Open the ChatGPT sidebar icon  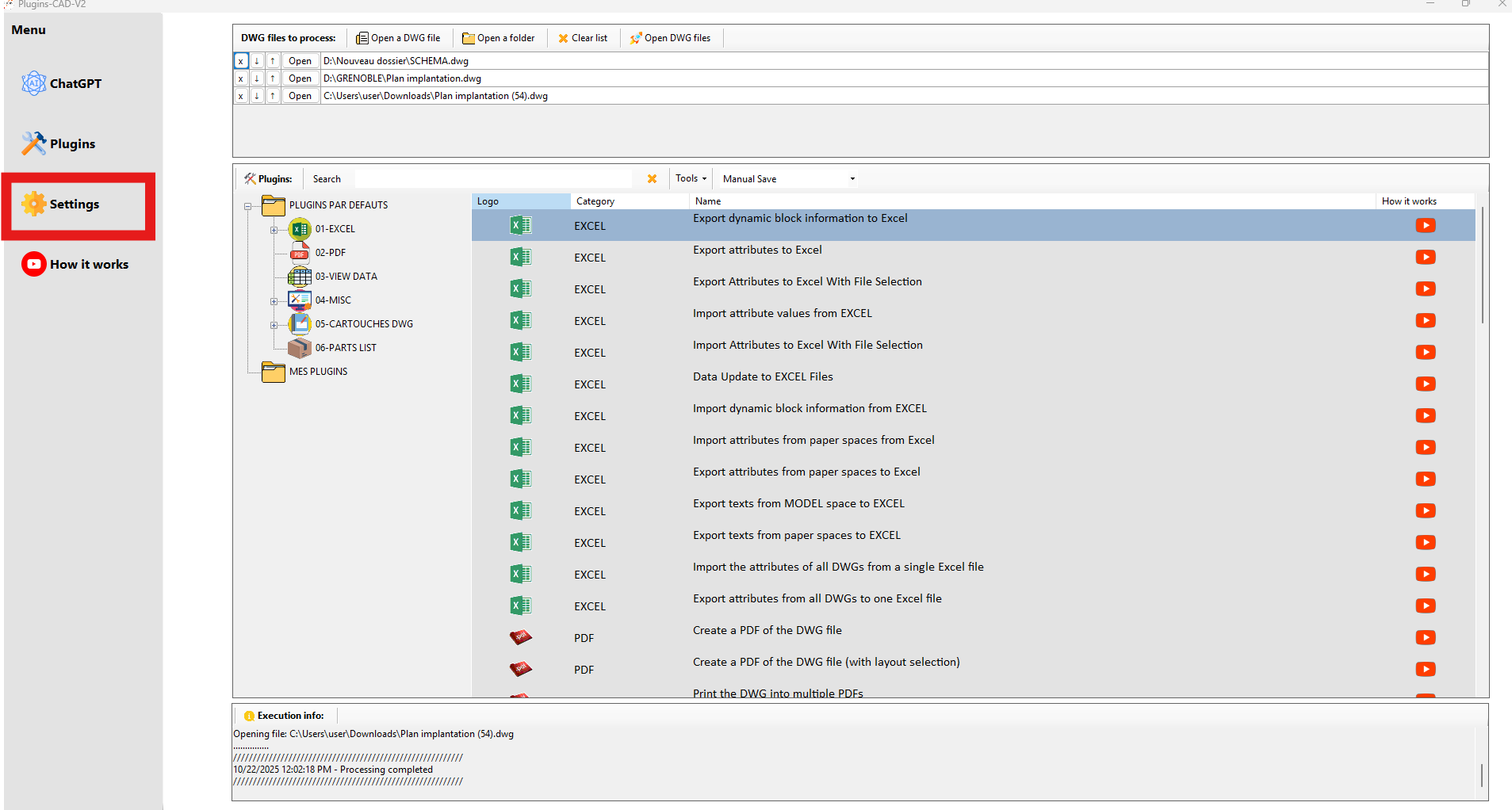[33, 83]
